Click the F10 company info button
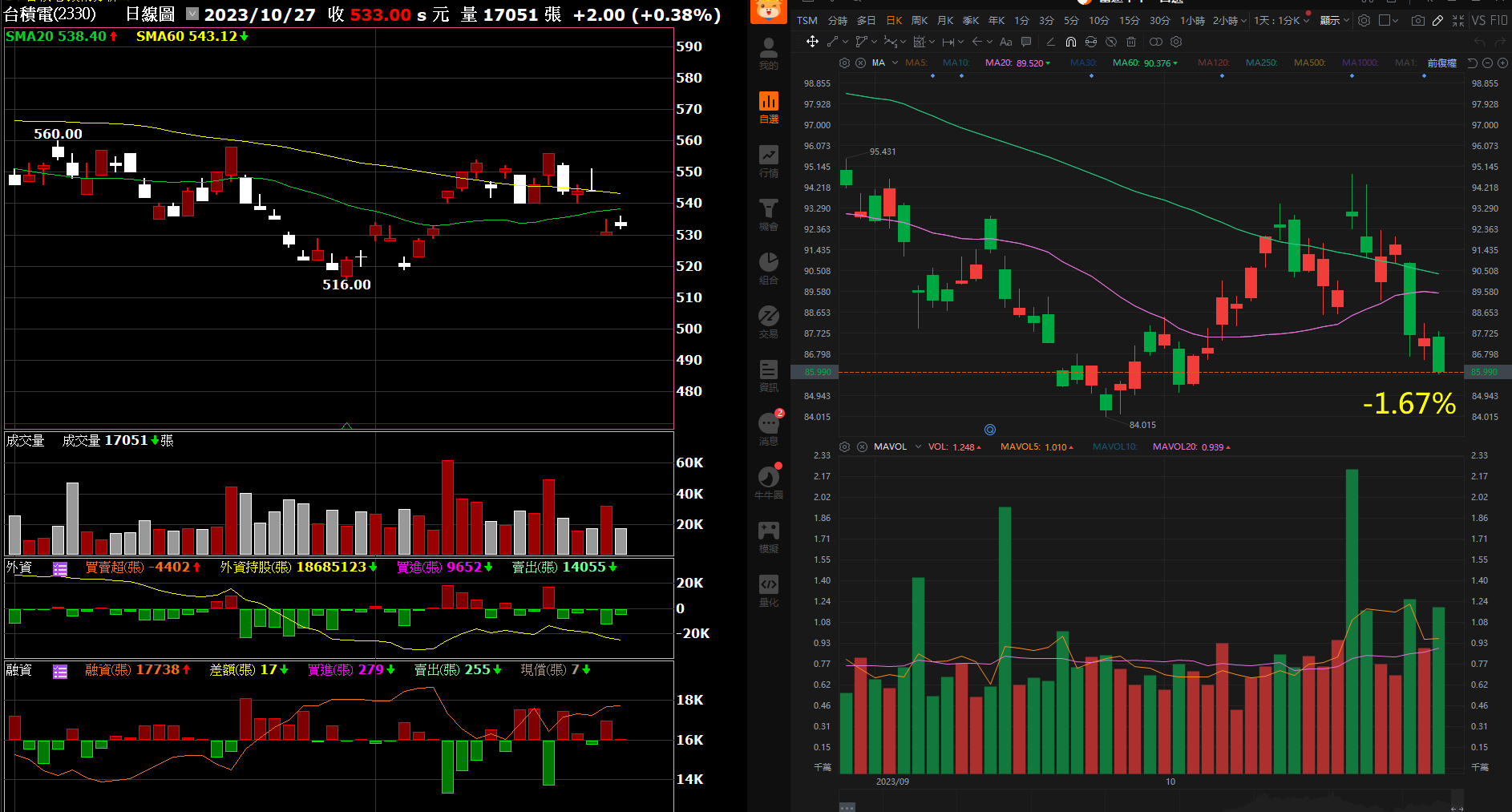 click(x=1498, y=20)
